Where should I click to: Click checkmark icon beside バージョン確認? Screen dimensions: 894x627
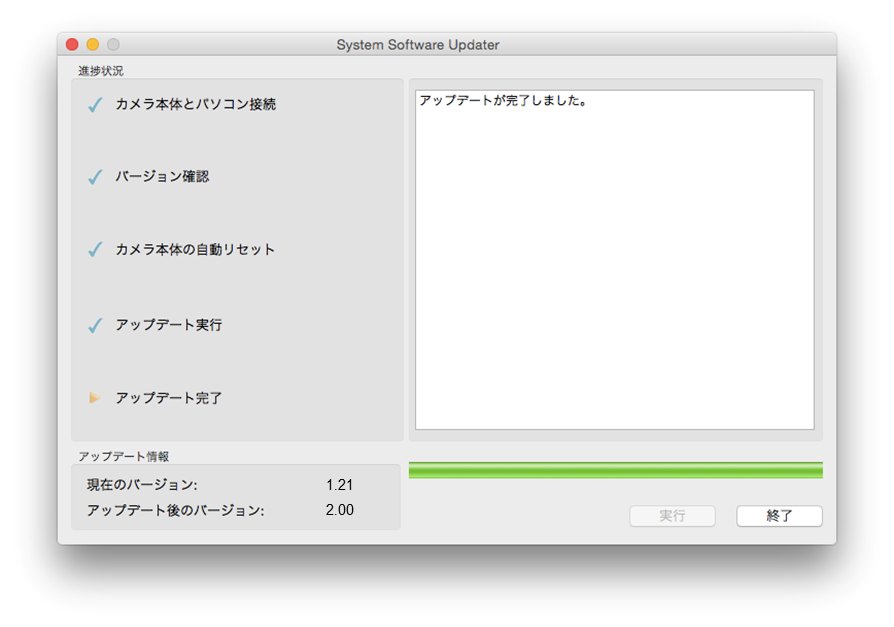(x=95, y=177)
